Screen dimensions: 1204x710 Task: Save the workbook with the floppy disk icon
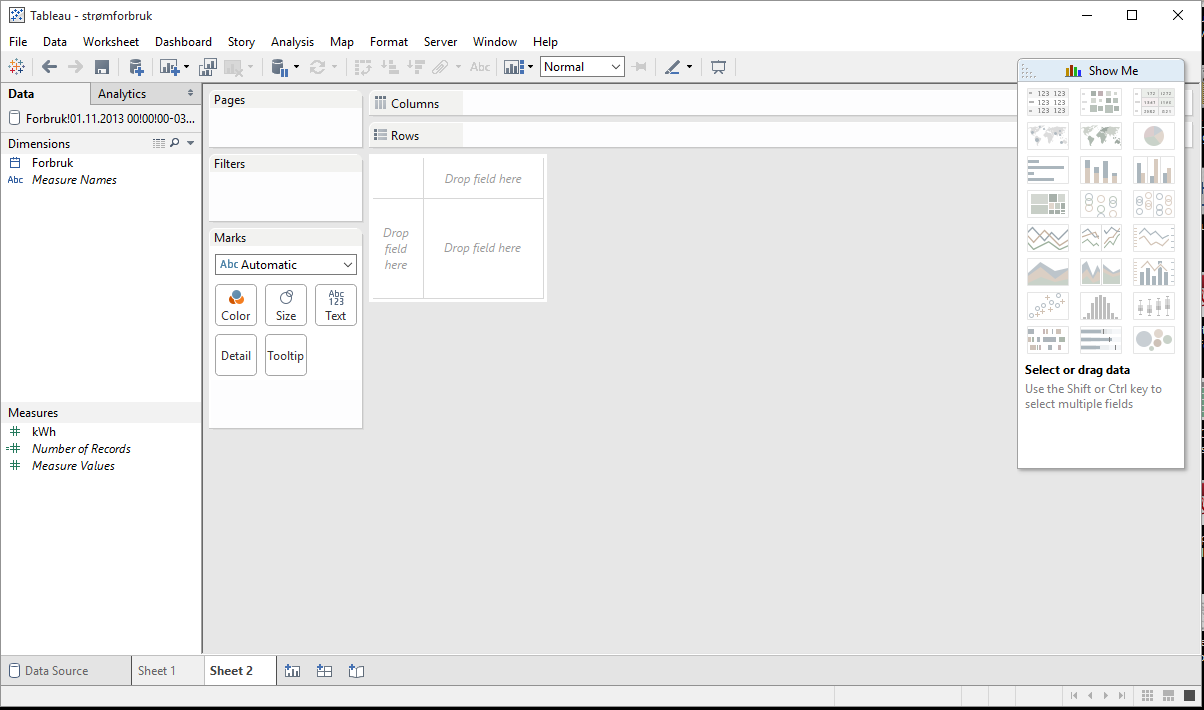101,67
